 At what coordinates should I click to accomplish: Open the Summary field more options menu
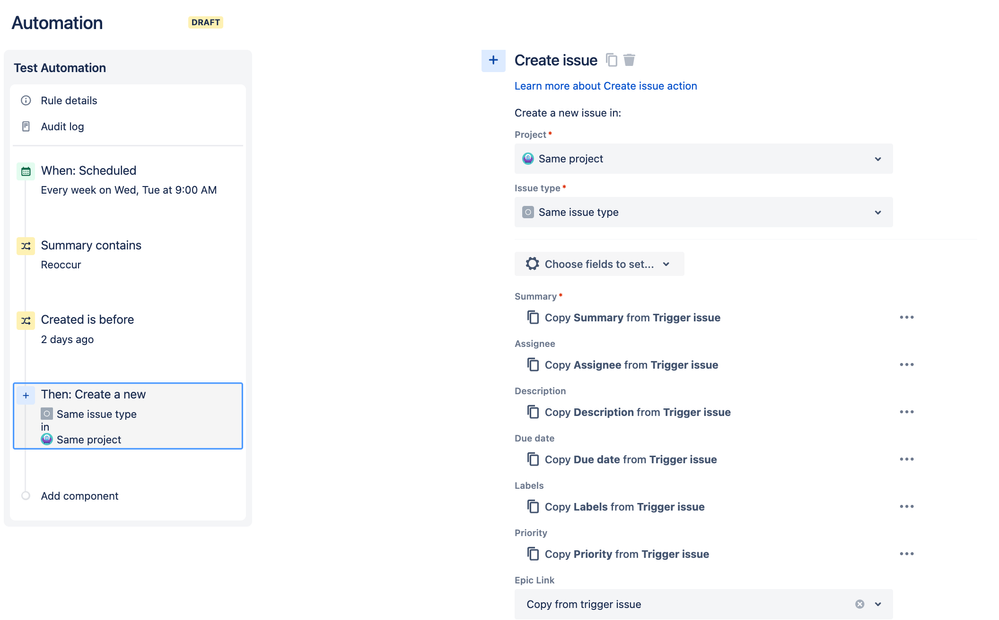point(907,317)
